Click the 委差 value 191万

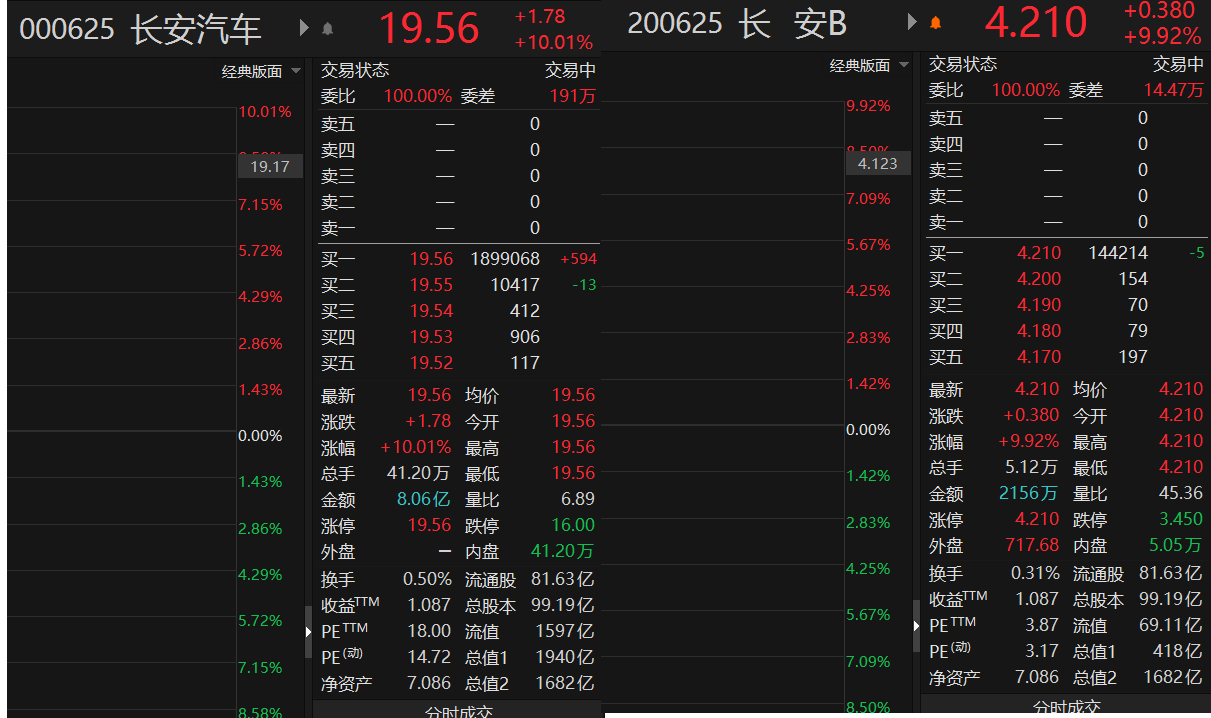coord(573,97)
